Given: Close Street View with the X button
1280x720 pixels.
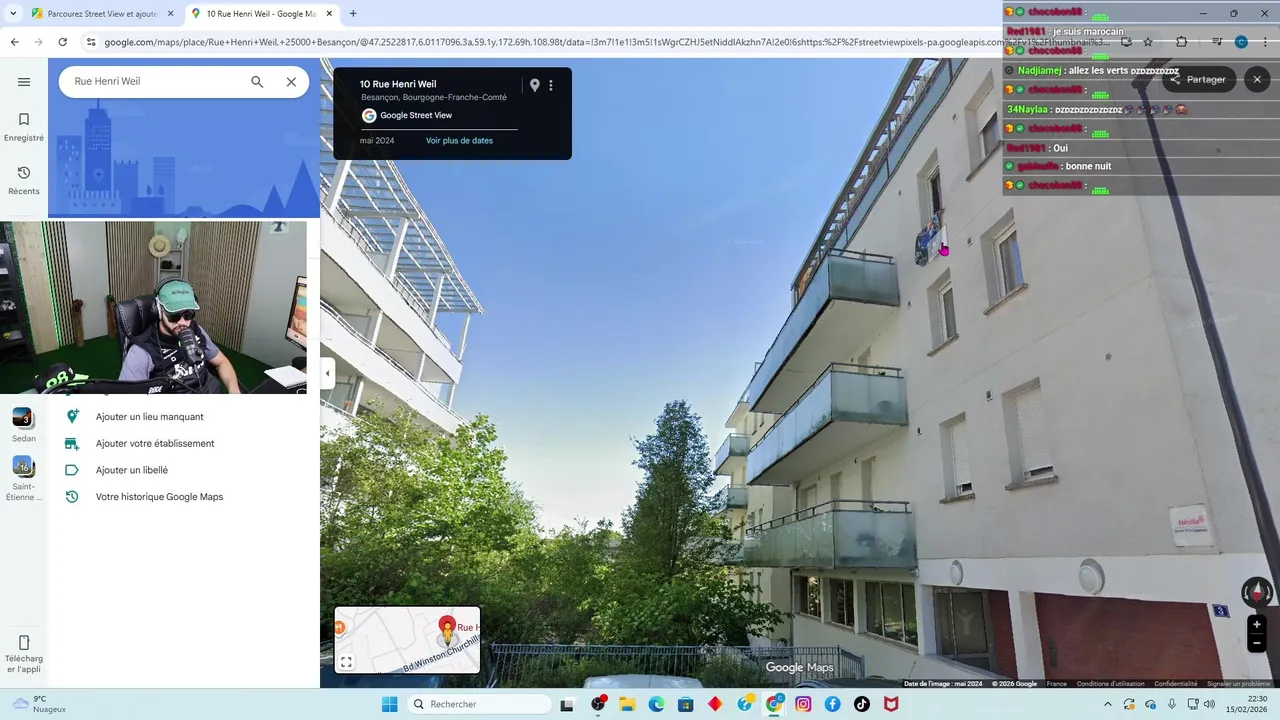Looking at the screenshot, I should [x=1257, y=80].
